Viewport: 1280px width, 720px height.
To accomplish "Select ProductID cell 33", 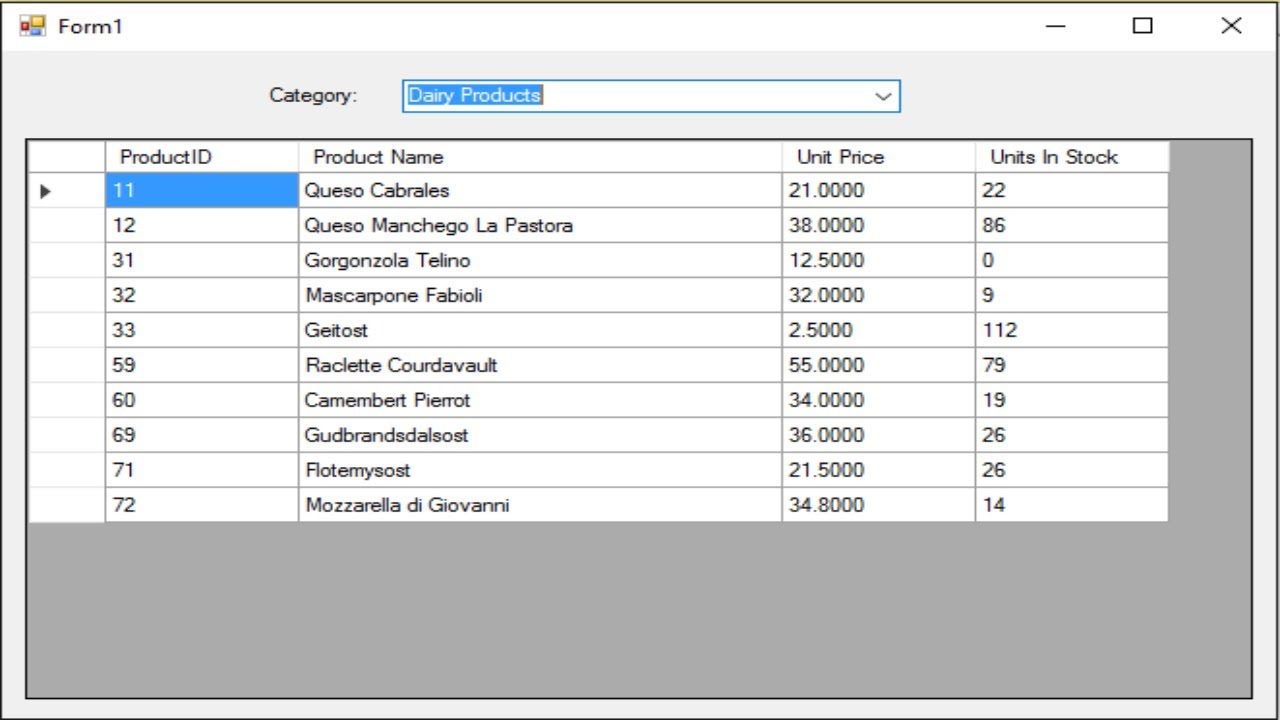I will 202,330.
